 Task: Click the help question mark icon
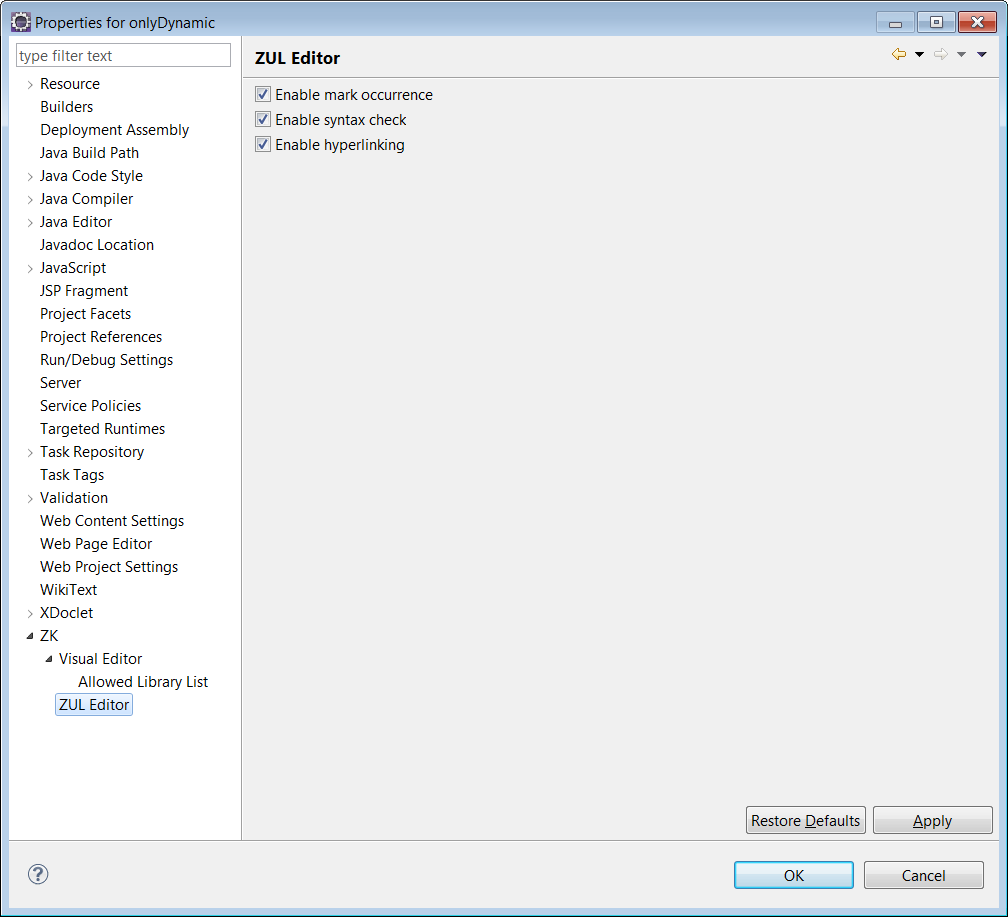[x=38, y=874]
